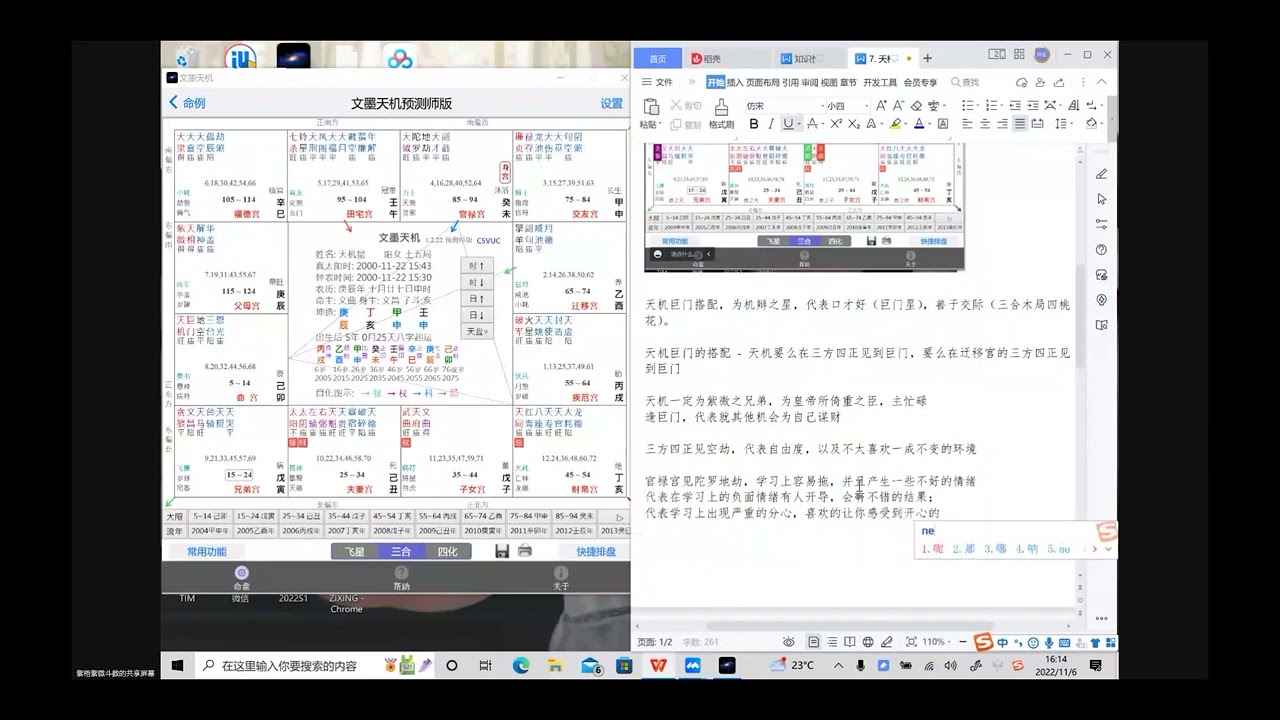Click the printer icon in chart app
The height and width of the screenshot is (720, 1280).
tap(525, 551)
